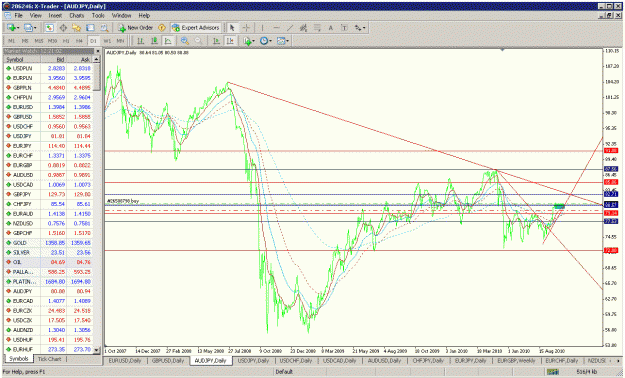This screenshot has height=378, width=625.
Task: Open the Charts menu
Action: (77, 15)
